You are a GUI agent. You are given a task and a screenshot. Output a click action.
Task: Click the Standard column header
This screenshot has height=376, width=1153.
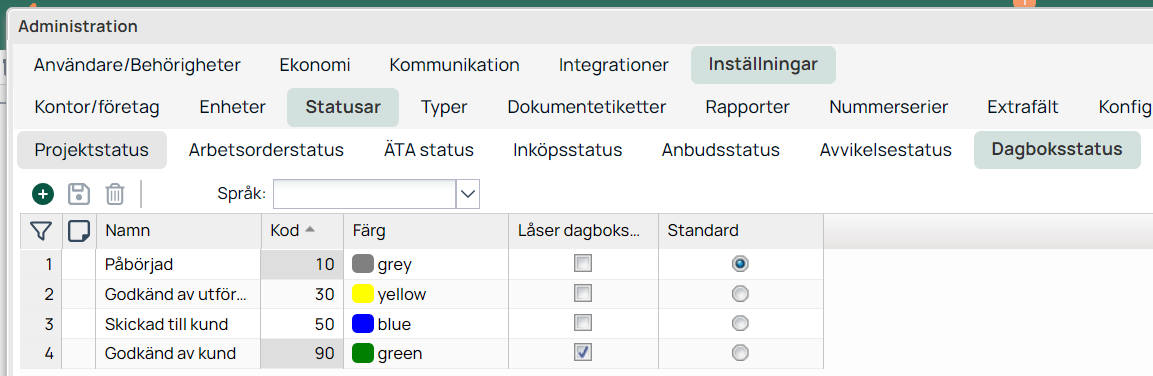point(740,231)
